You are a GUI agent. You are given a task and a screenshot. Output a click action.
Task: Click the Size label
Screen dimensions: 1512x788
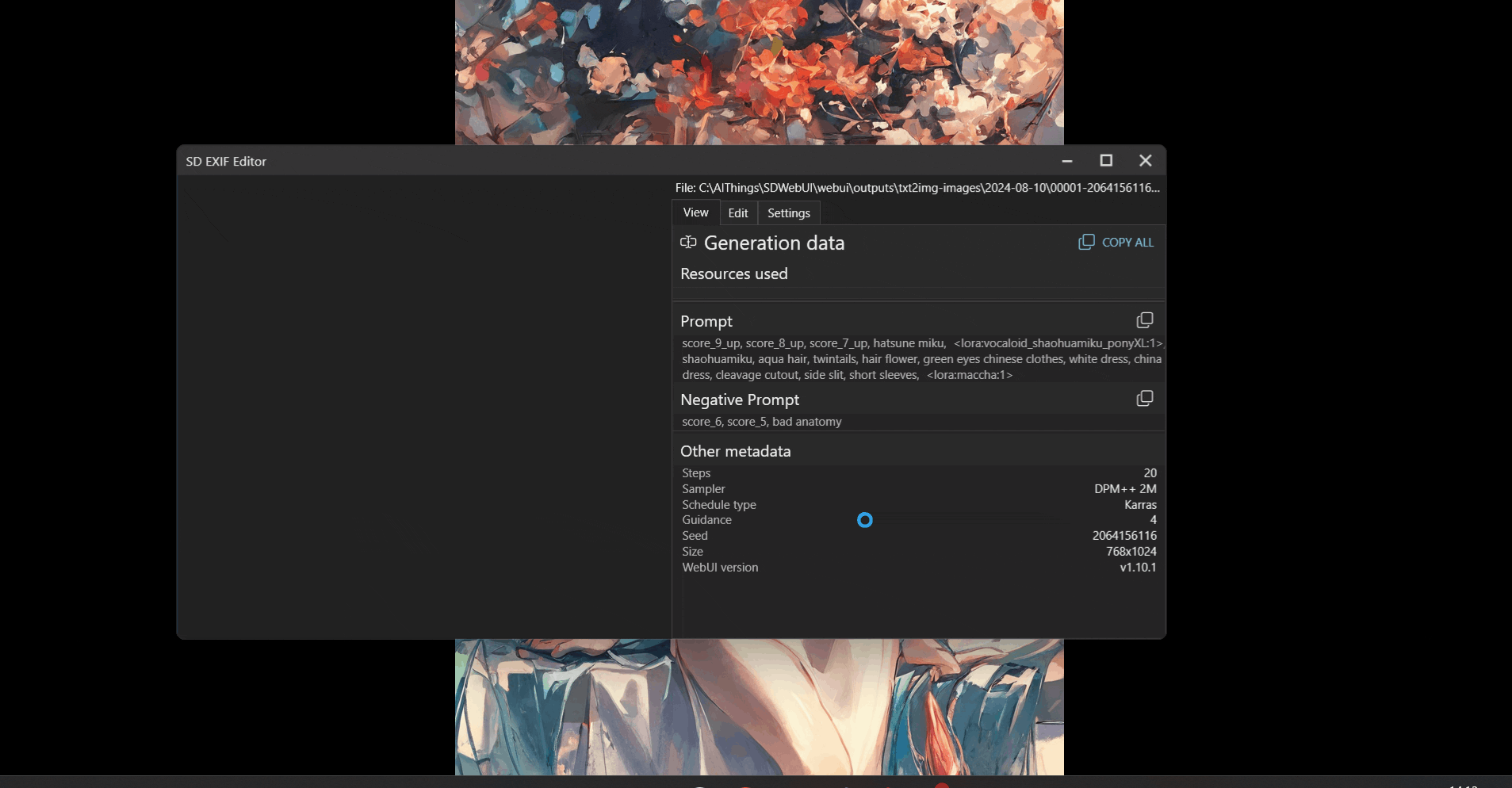[692, 552]
